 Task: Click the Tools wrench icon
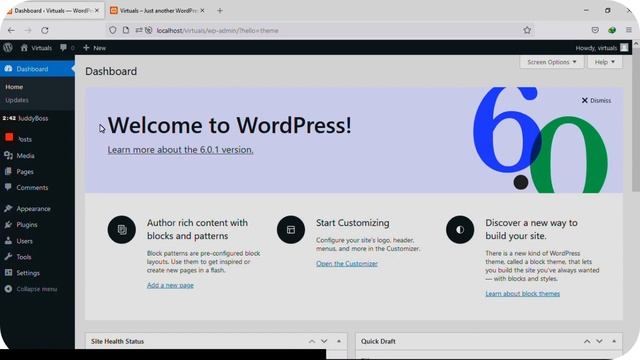point(9,257)
